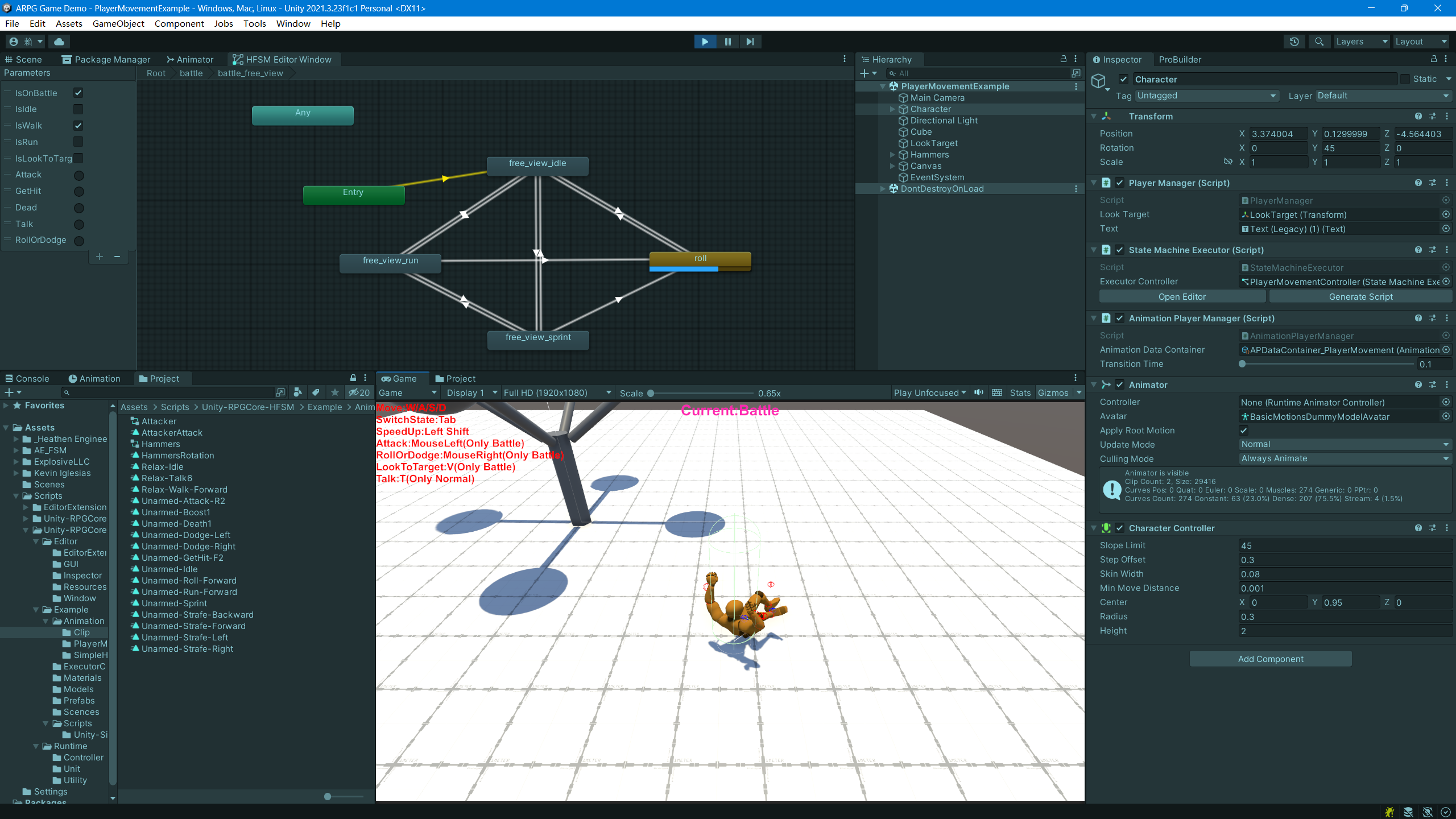
Task: Click the Pause button in Unity toolbar
Action: (x=727, y=41)
